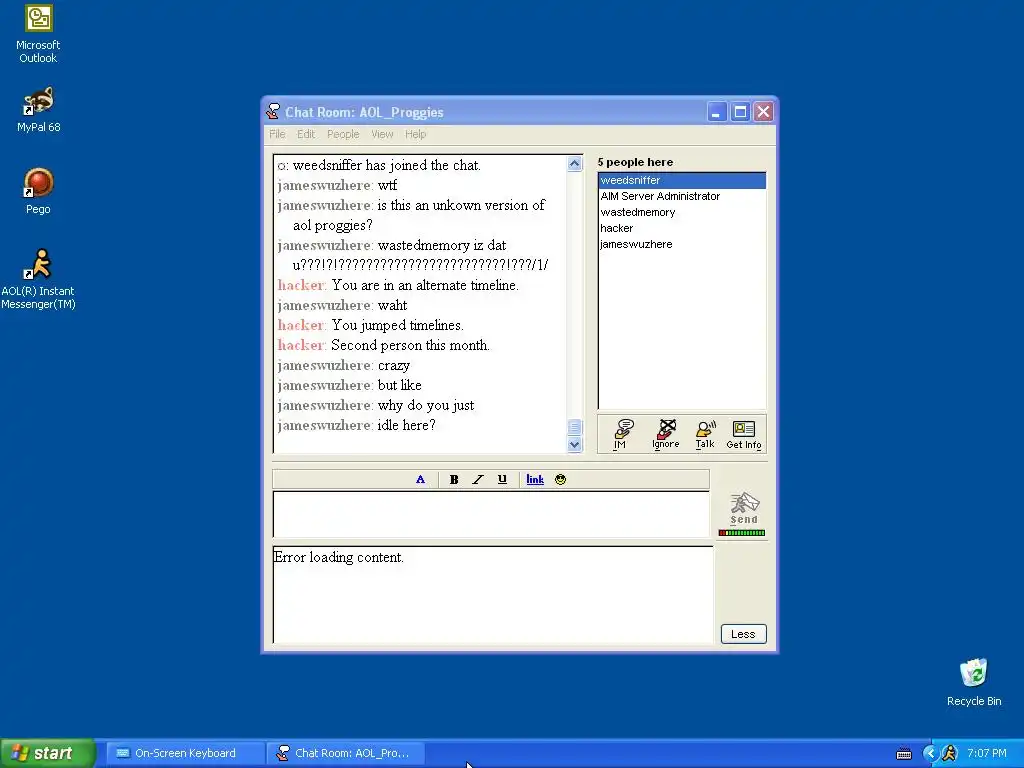Open Microsoft Outlook desktop icon
This screenshot has width=1024, height=768.
click(x=38, y=34)
